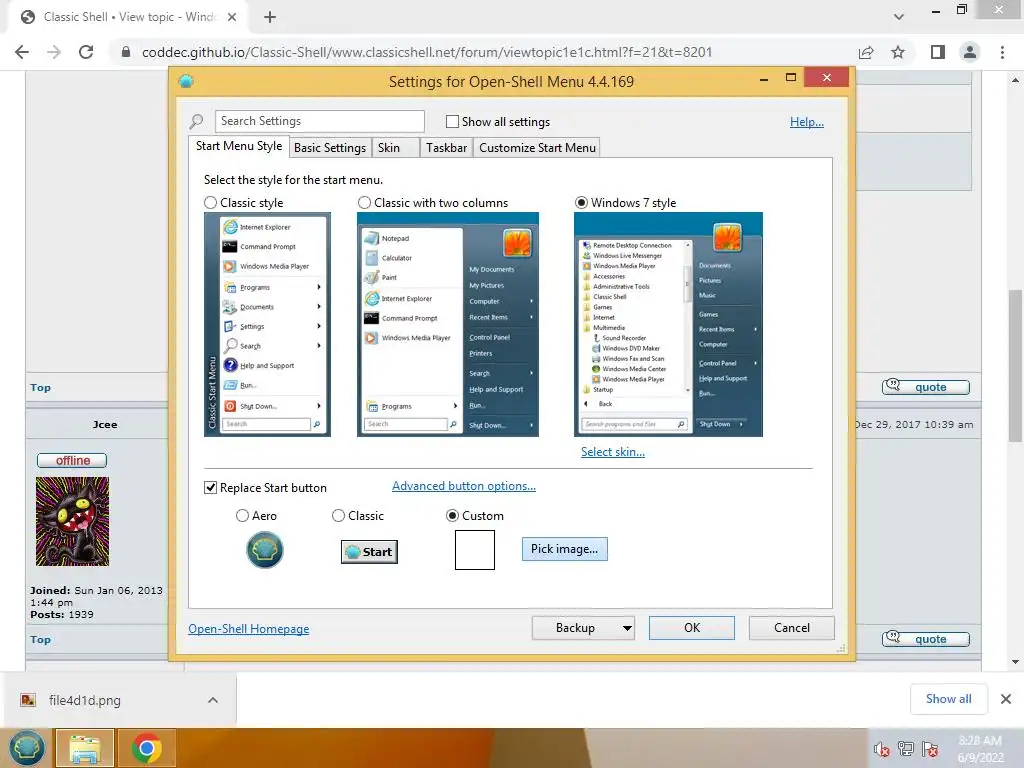1024x768 pixels.
Task: Switch to the Start Menu Style tab
Action: coord(239,146)
